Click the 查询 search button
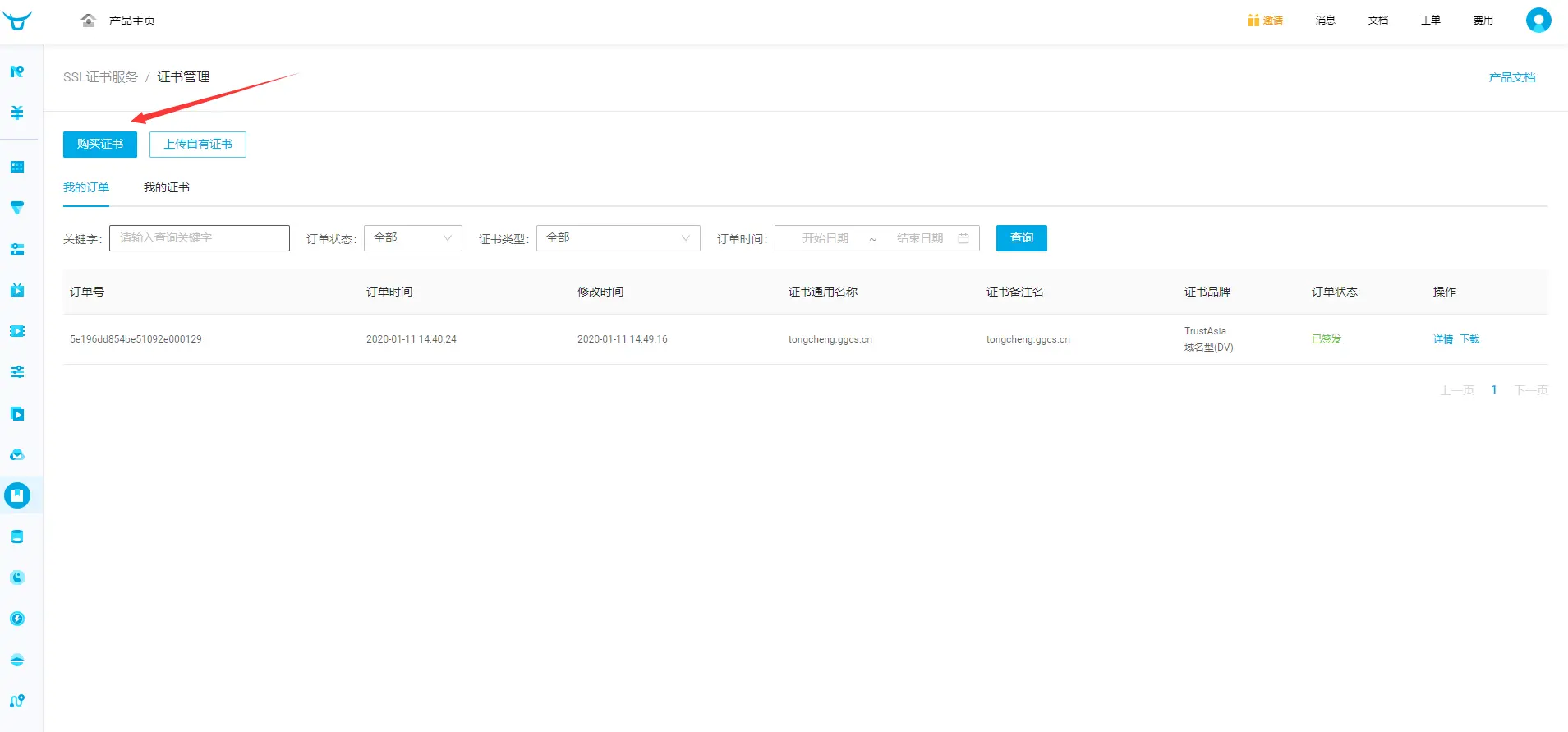Screen dimensions: 1568x732 coord(1022,238)
